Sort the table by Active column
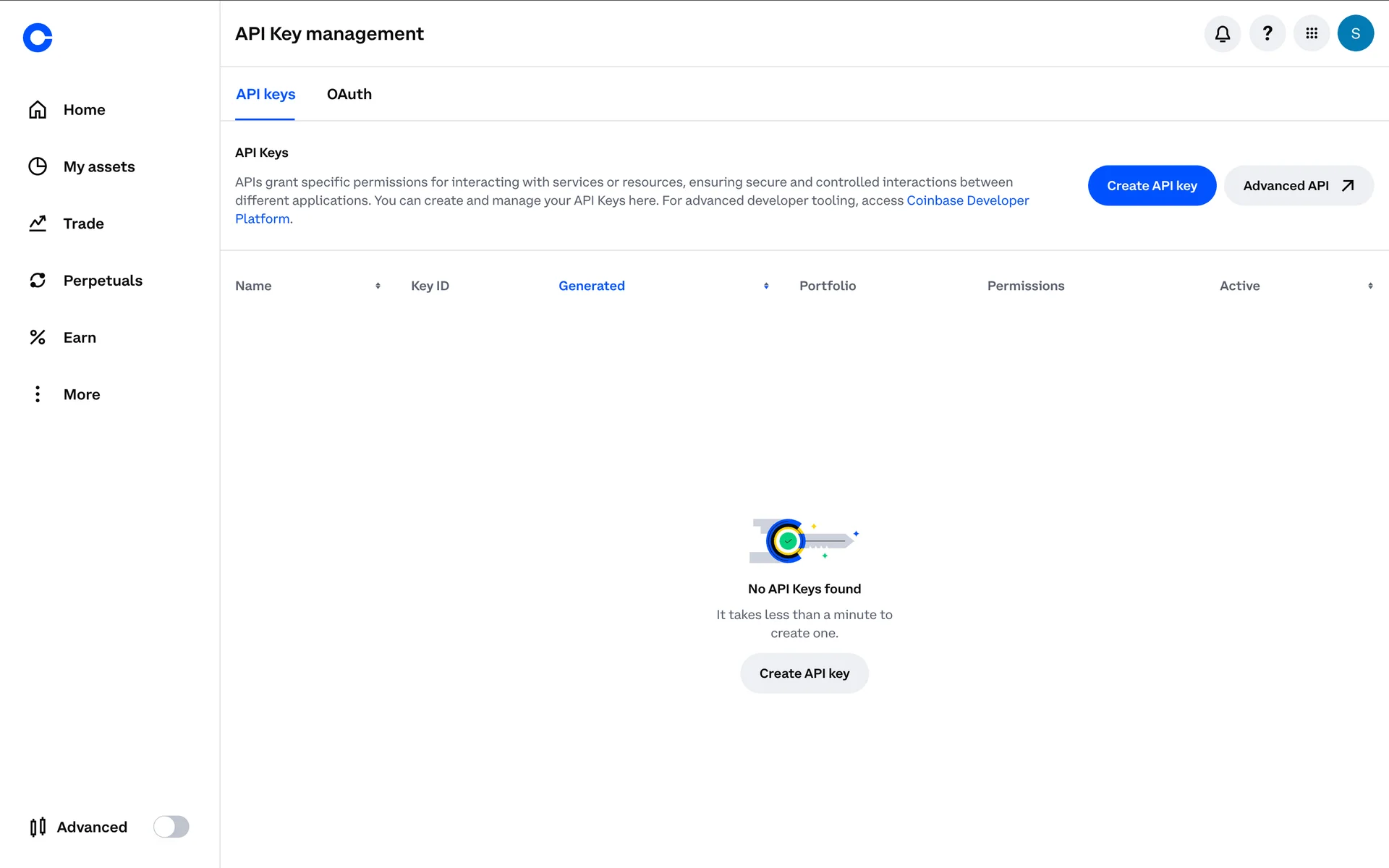Viewport: 1389px width, 868px height. point(1240,286)
